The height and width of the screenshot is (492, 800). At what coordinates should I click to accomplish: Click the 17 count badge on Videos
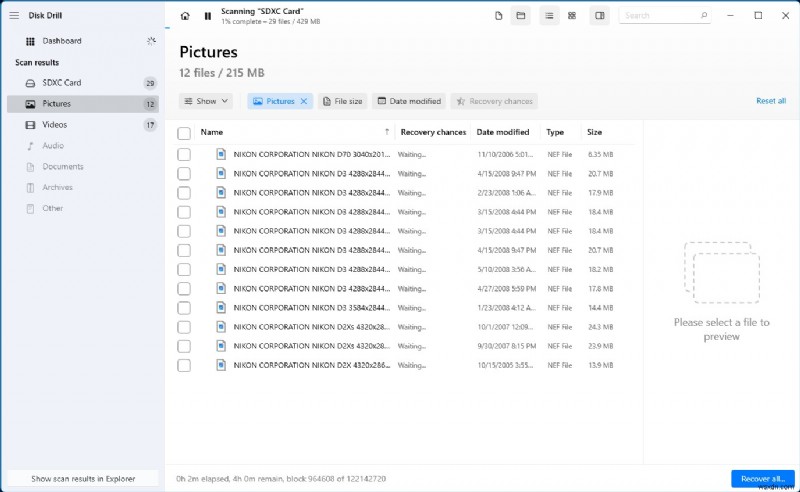[x=150, y=125]
